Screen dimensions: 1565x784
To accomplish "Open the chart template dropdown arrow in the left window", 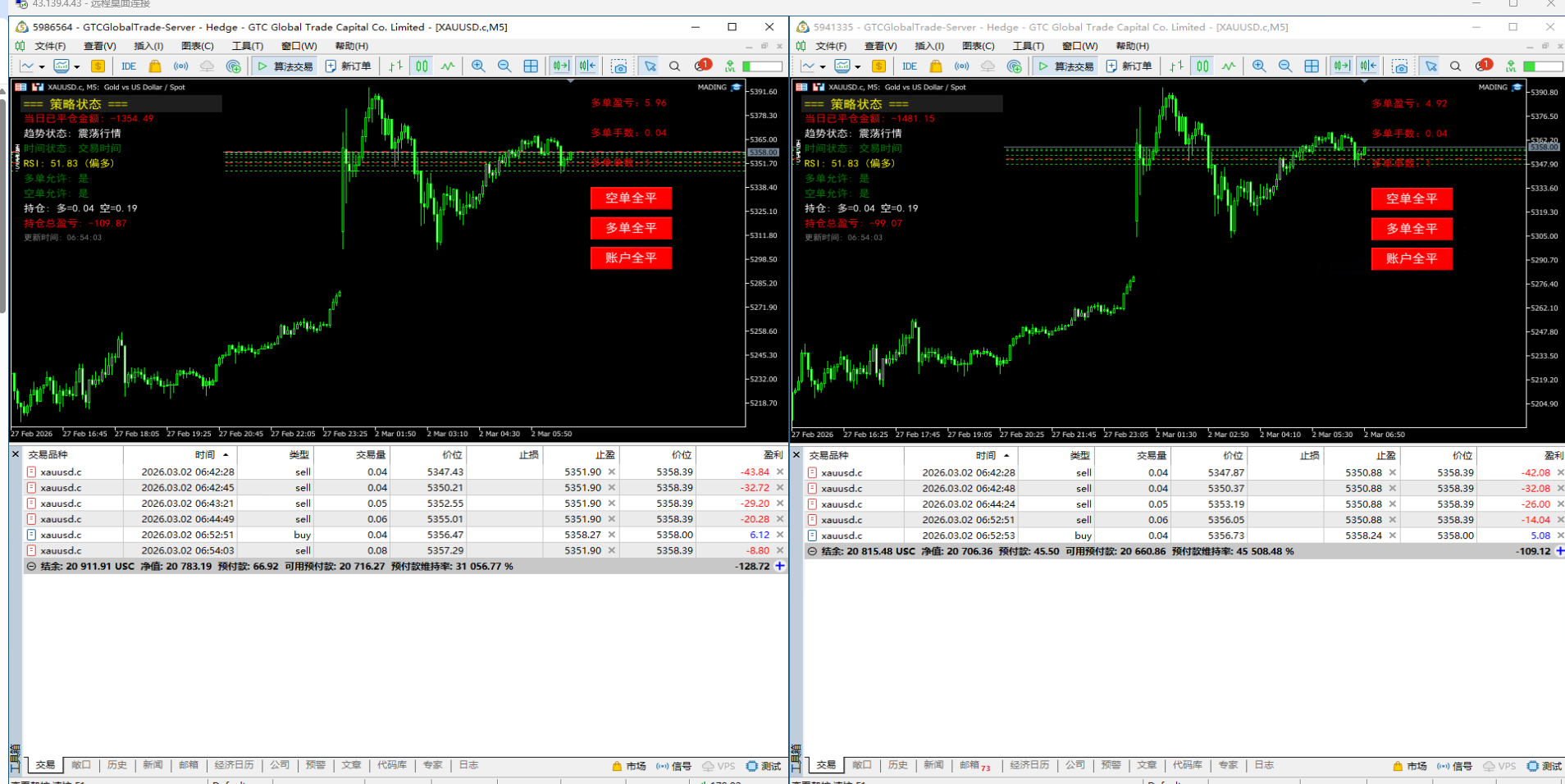I will (x=77, y=67).
